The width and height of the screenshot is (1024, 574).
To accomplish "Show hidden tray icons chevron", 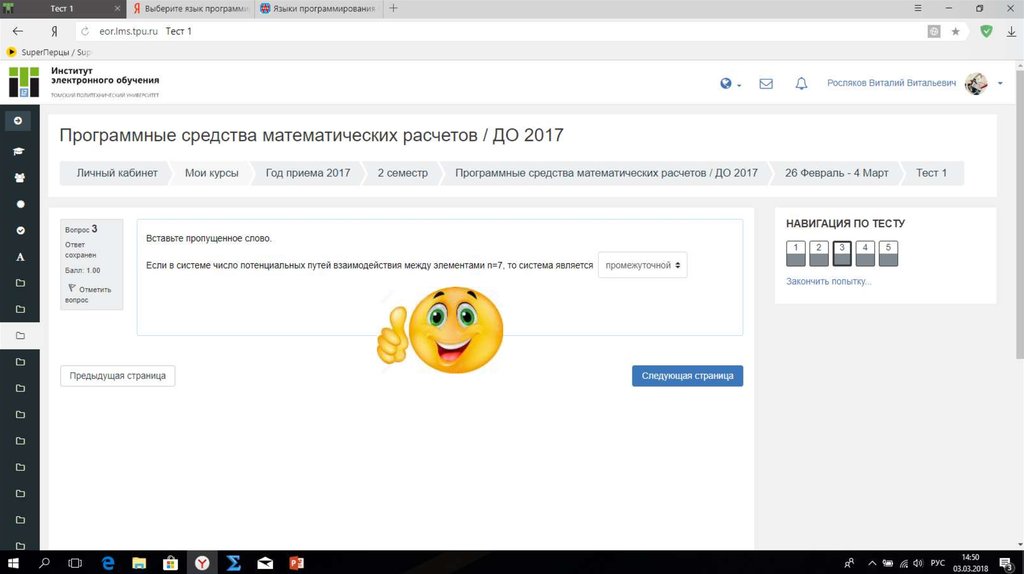I will click(x=872, y=563).
